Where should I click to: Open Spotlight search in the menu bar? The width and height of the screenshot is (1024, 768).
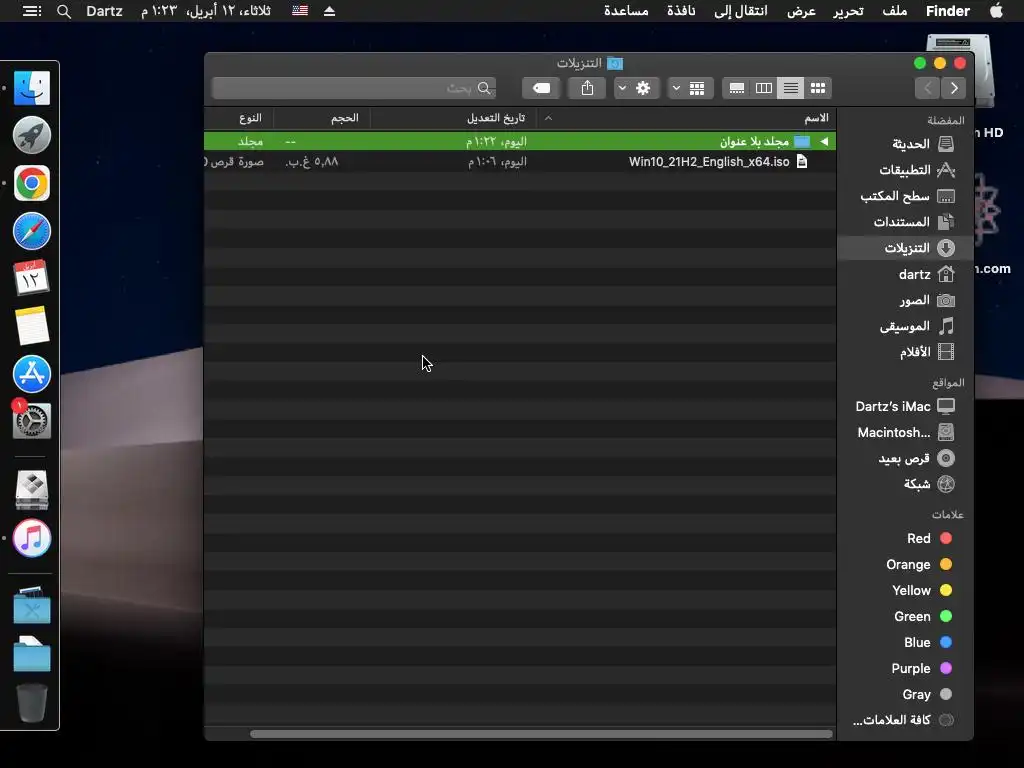tap(63, 11)
